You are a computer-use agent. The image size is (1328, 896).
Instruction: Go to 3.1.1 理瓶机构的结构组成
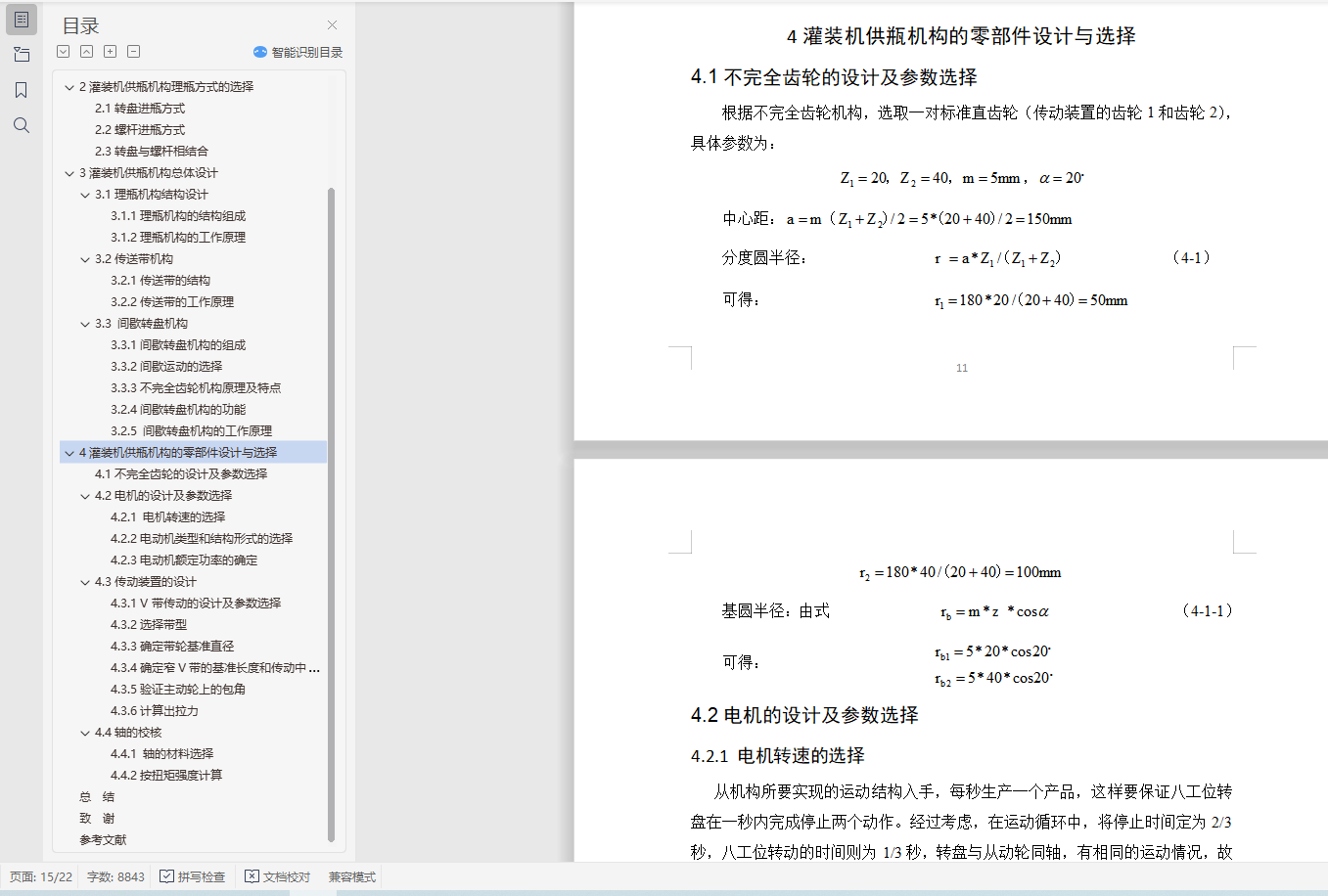coord(178,216)
